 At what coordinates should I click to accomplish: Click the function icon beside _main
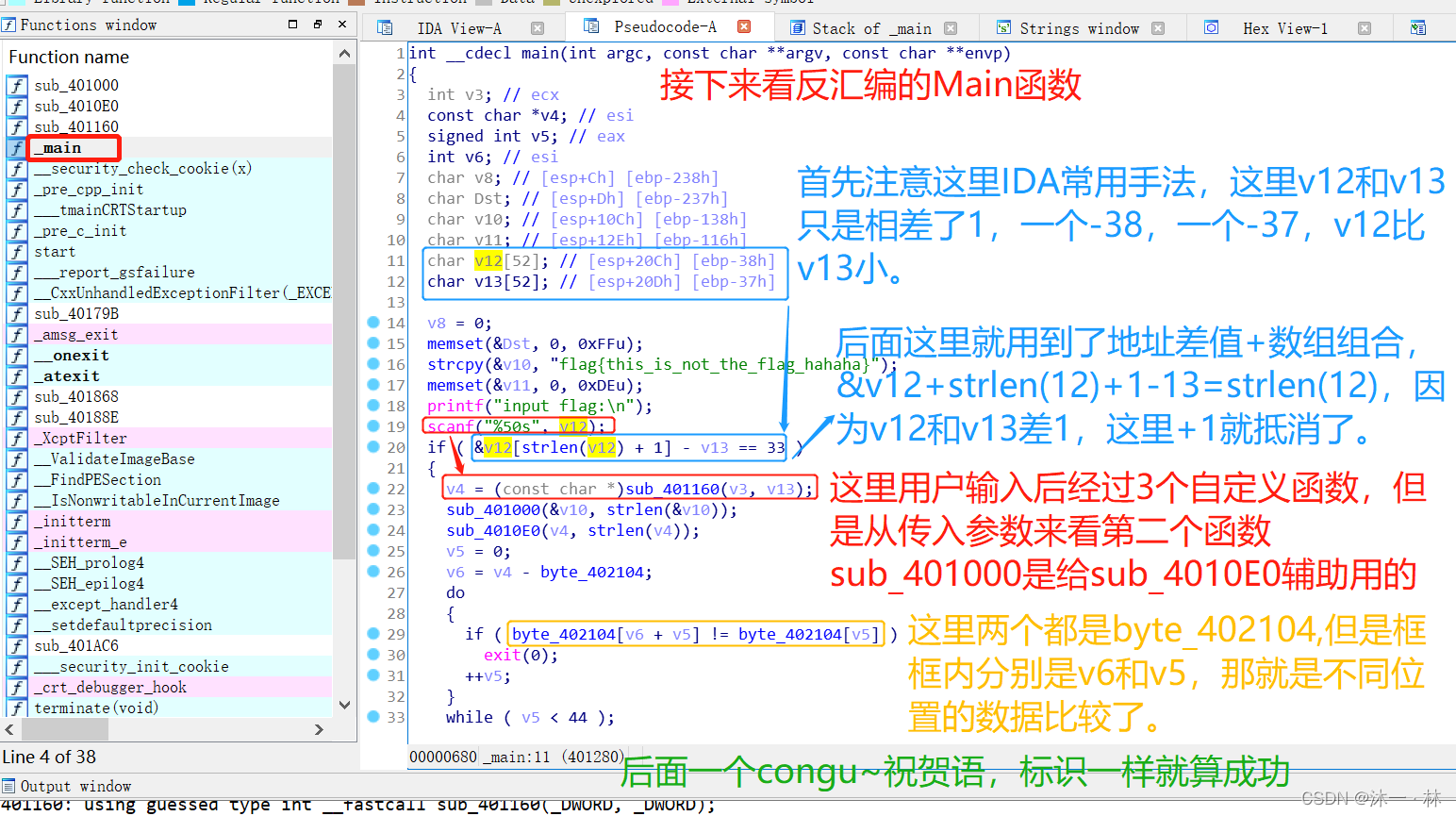pos(17,148)
